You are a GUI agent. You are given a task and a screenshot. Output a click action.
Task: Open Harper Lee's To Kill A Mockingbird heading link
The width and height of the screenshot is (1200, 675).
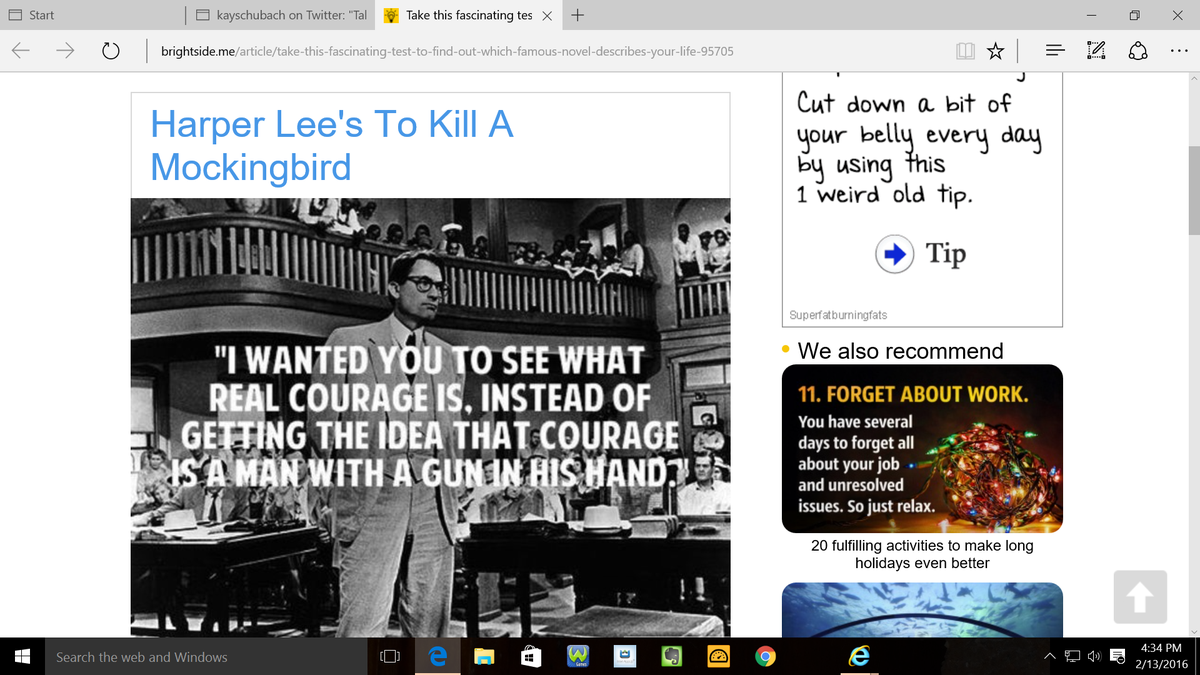pos(331,145)
